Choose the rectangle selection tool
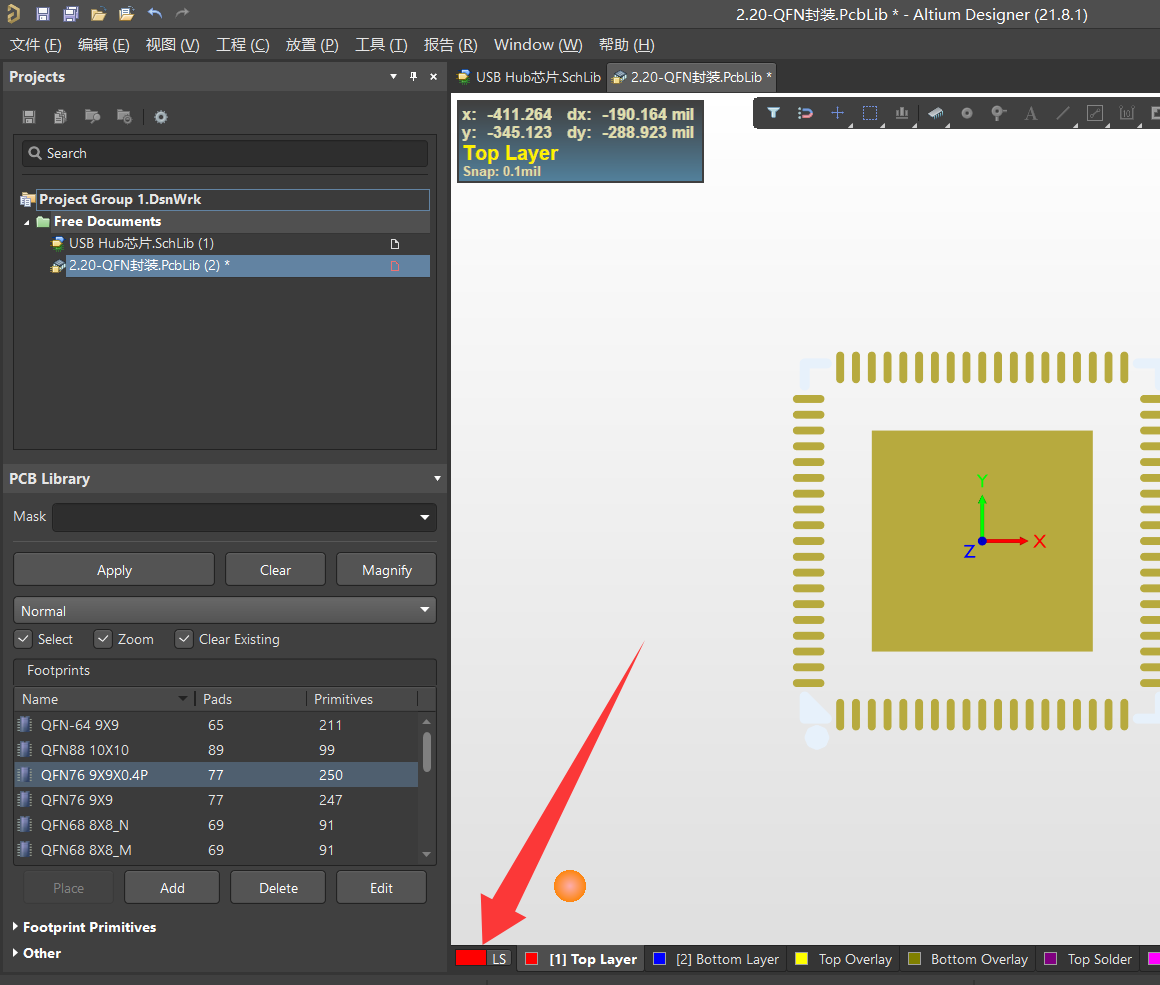The width and height of the screenshot is (1160, 985). [870, 113]
